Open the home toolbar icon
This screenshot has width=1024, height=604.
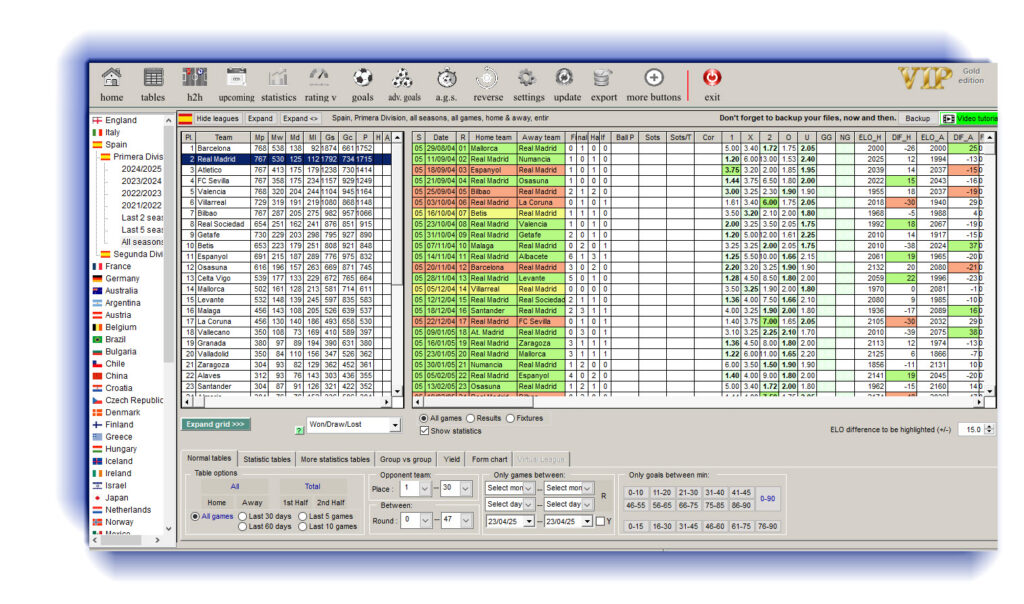click(x=111, y=78)
